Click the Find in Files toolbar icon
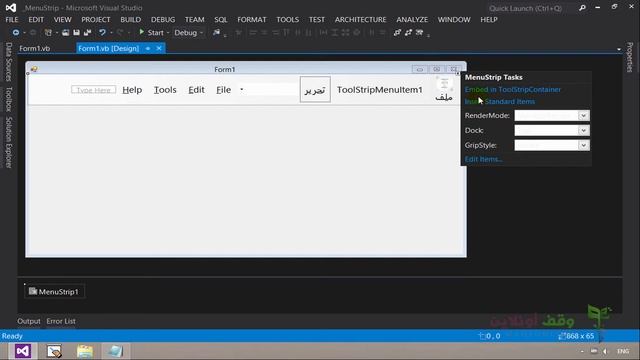Screen dimensions: 640x360 pos(216,33)
